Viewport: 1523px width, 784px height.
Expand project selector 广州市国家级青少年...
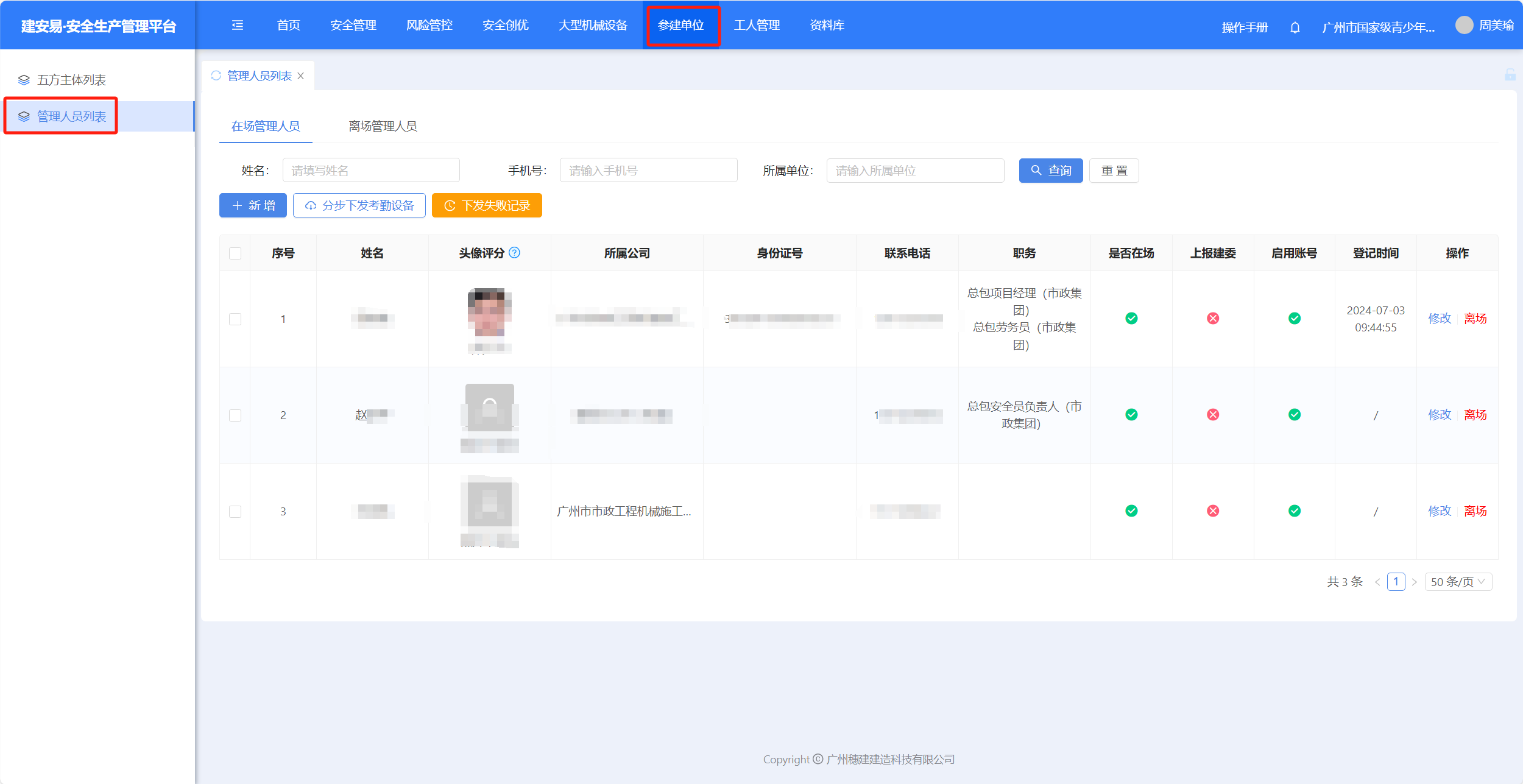coord(1378,27)
